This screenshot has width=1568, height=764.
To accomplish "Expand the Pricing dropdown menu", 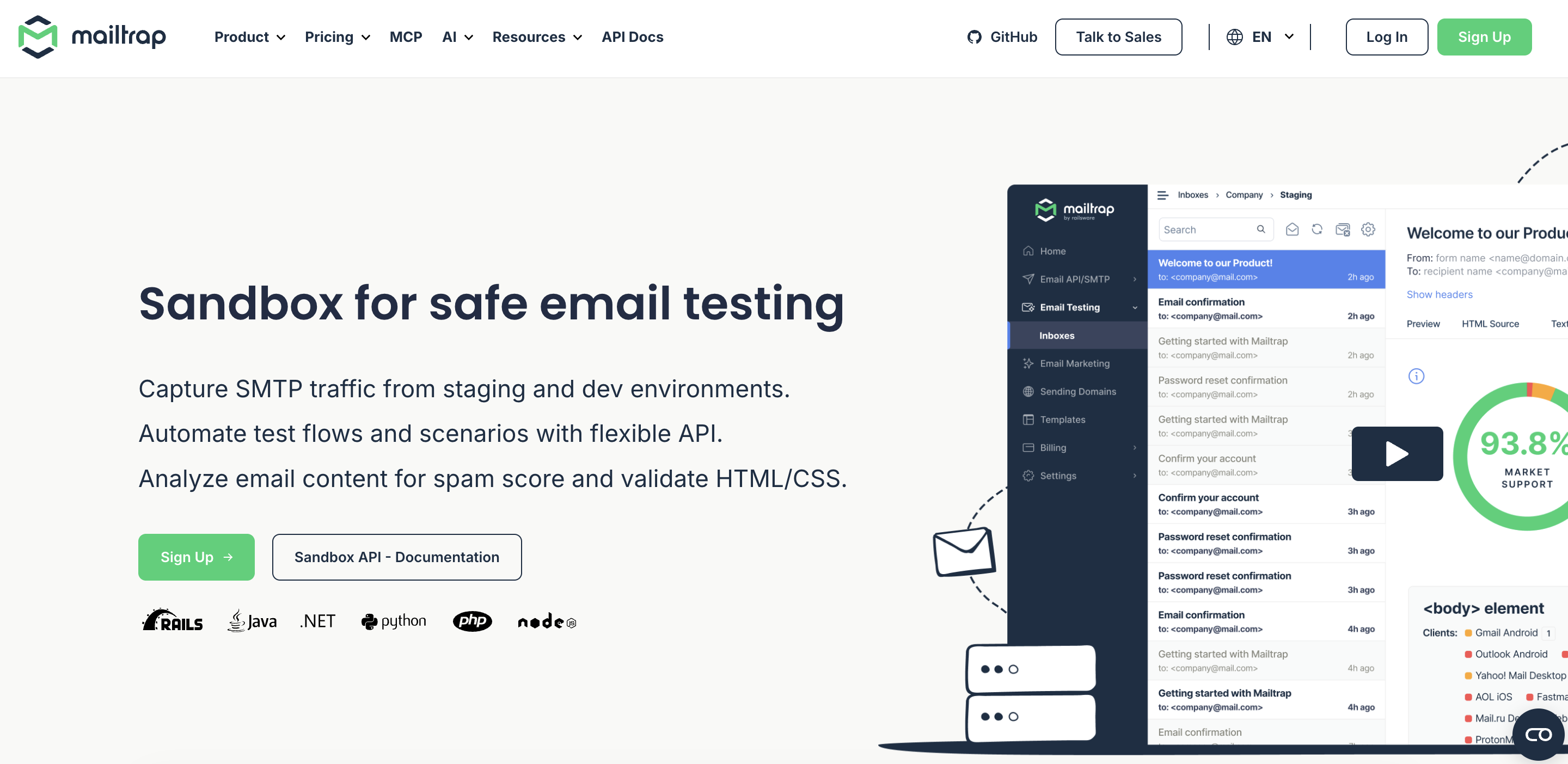I will pyautogui.click(x=337, y=37).
